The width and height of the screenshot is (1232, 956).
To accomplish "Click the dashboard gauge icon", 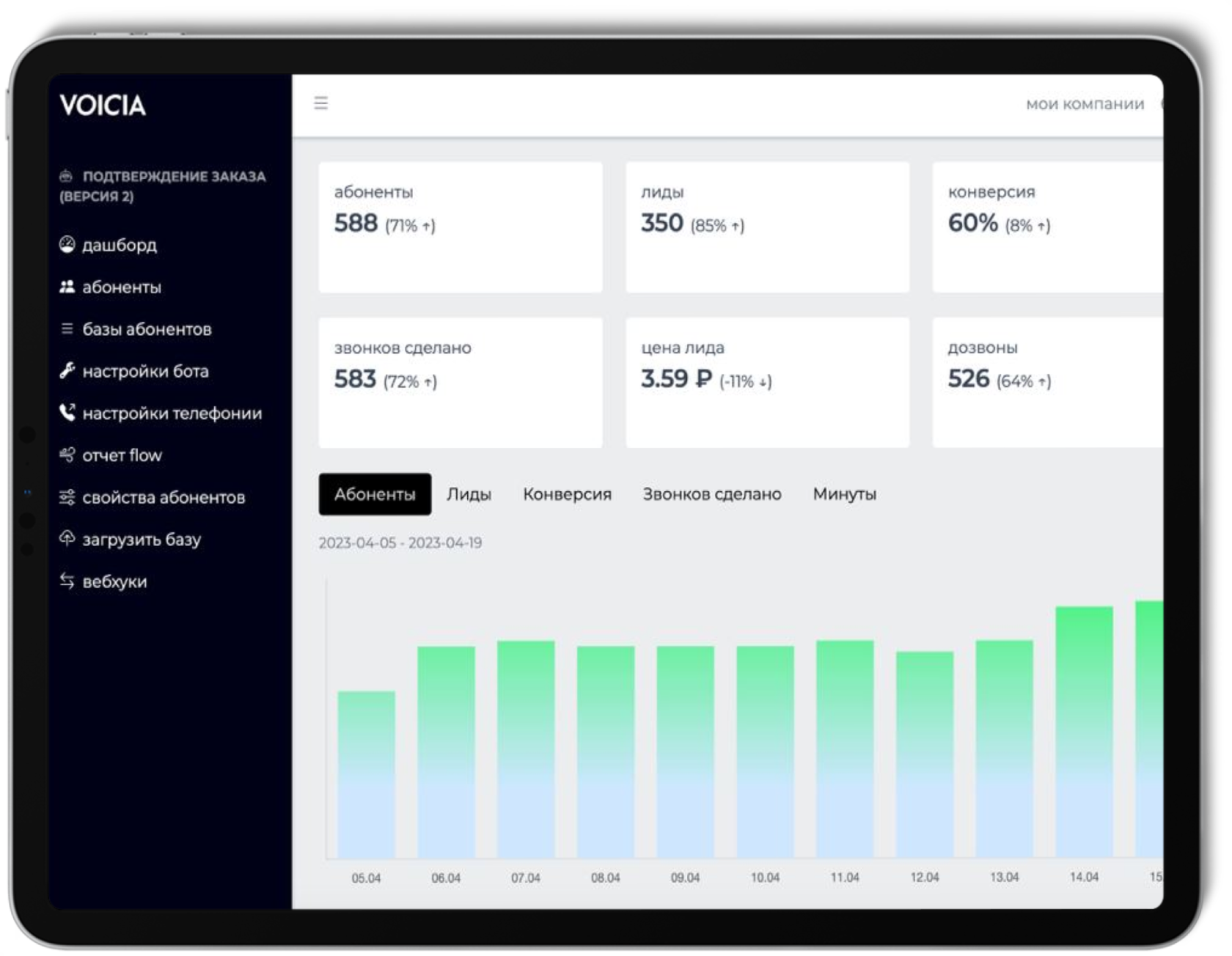I will click(x=67, y=245).
